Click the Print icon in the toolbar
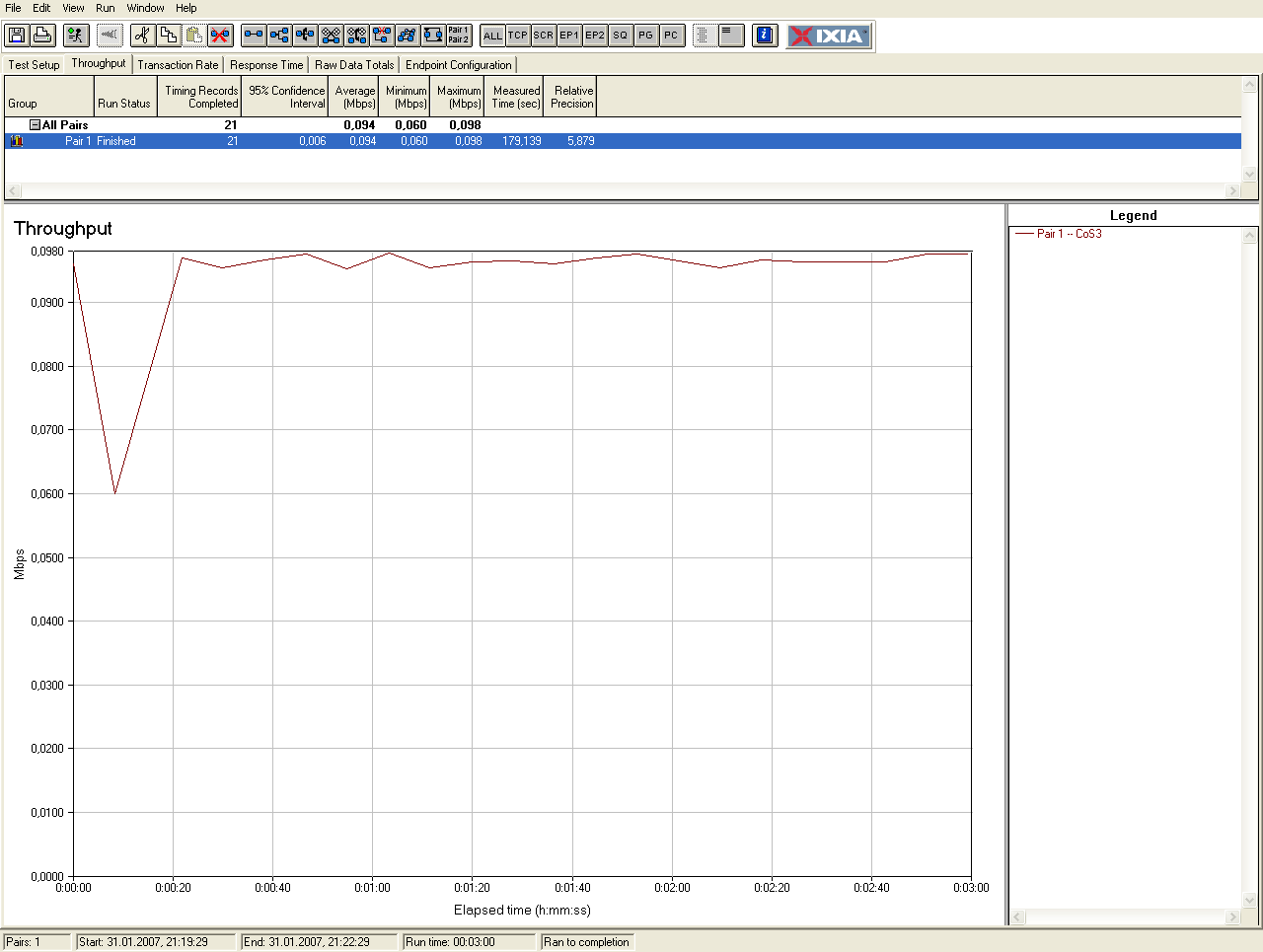This screenshot has width=1263, height=952. [x=42, y=36]
